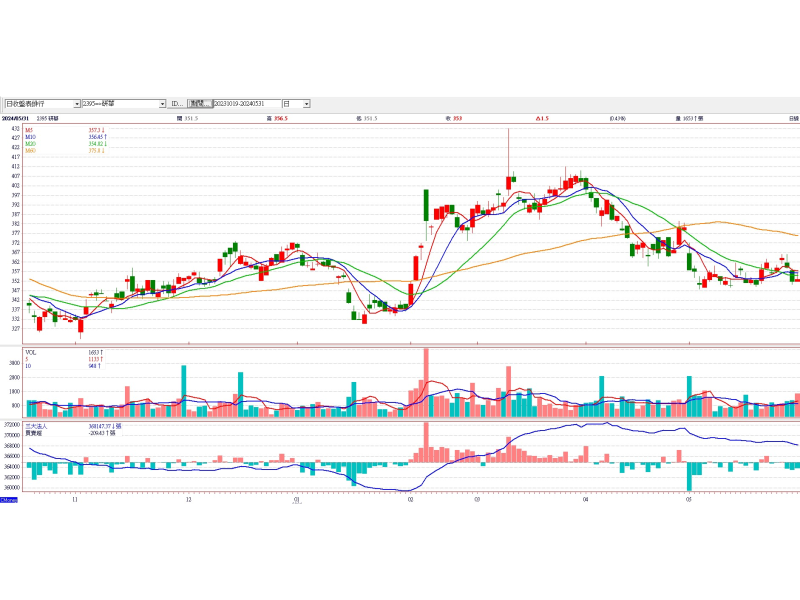Viewport: 800px width, 600px height.
Task: Click the M10 moving average label
Action: point(30,137)
